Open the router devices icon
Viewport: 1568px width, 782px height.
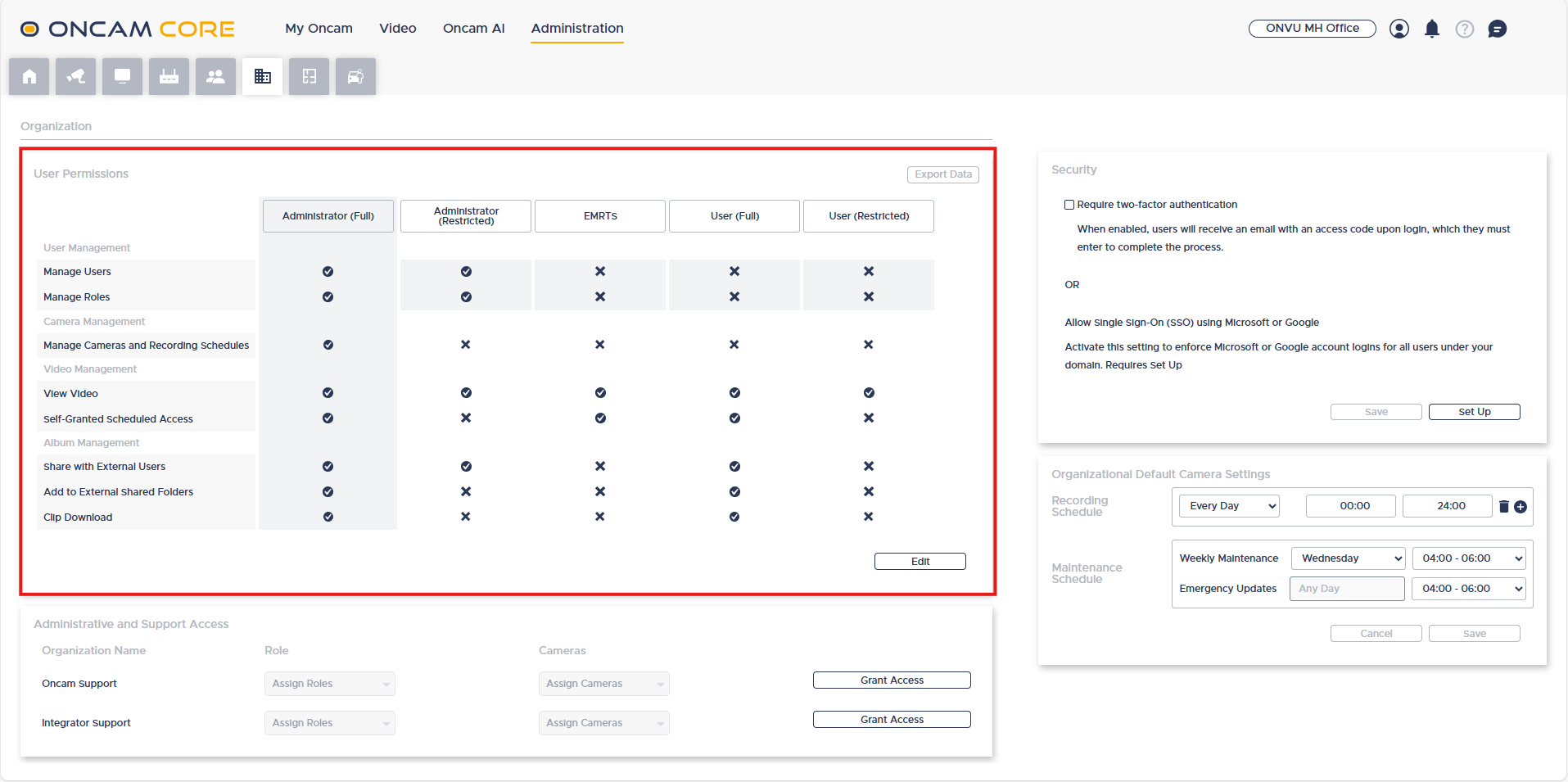point(169,77)
